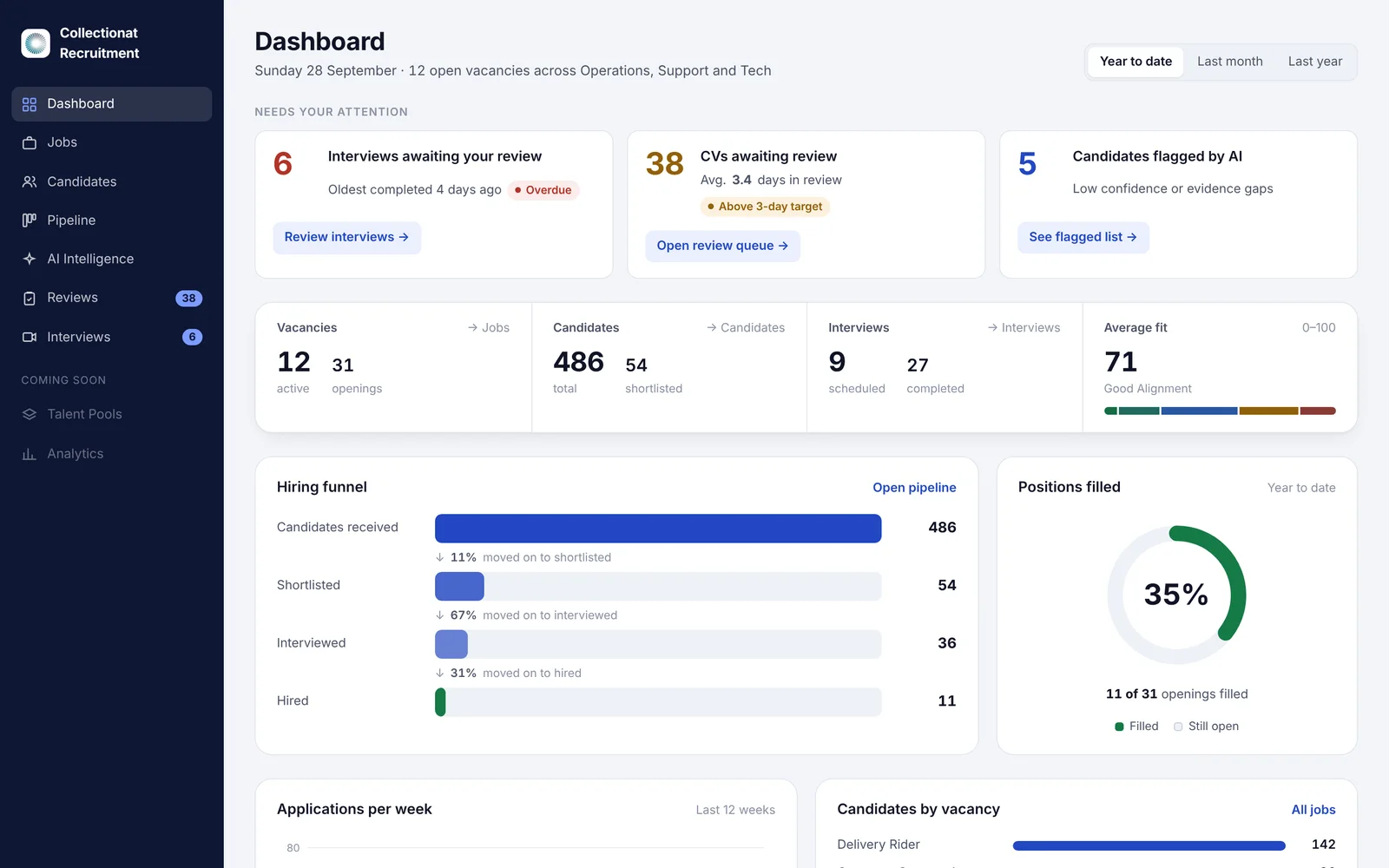This screenshot has width=1389, height=868.
Task: Click the AI Intelligence sparkle icon
Action: click(30, 259)
